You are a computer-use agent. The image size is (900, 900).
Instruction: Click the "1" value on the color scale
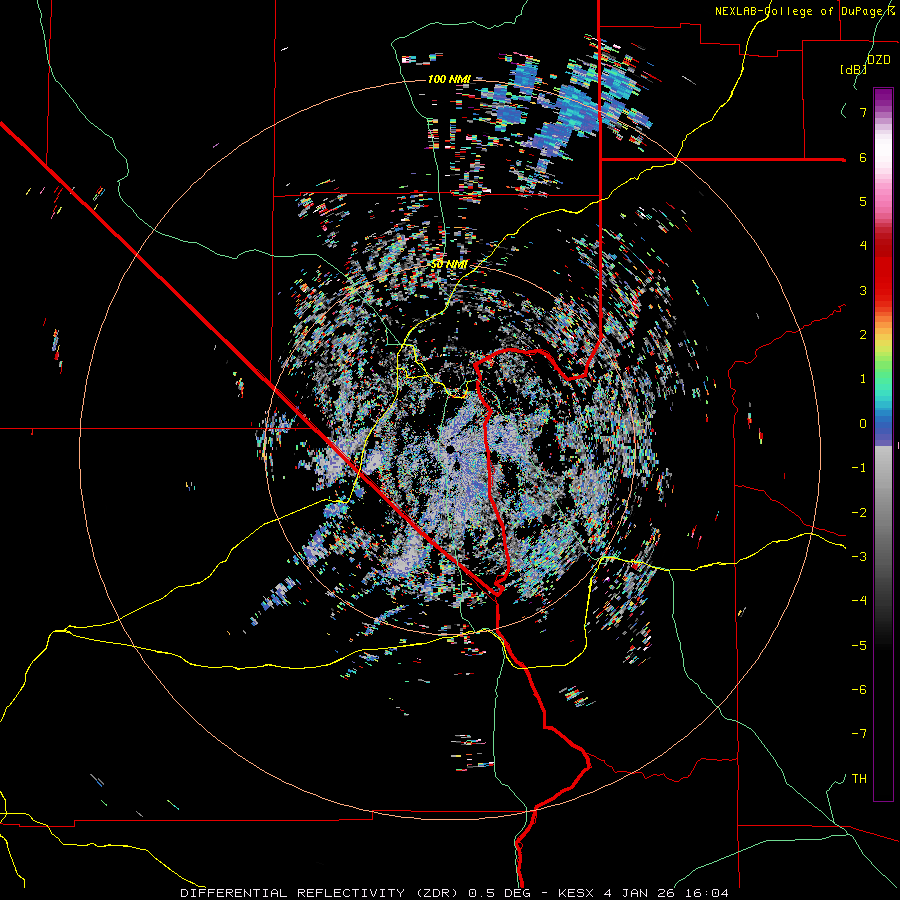pos(863,379)
